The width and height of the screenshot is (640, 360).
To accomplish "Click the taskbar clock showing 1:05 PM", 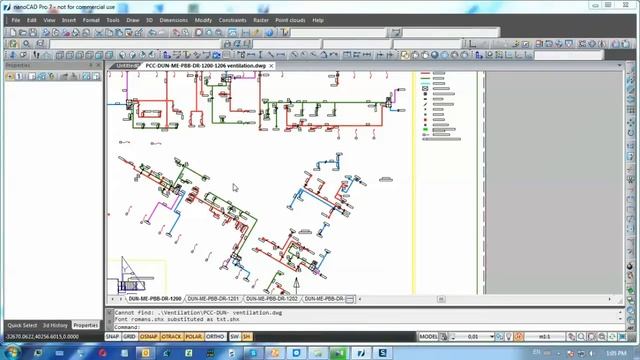I will coord(616,353).
